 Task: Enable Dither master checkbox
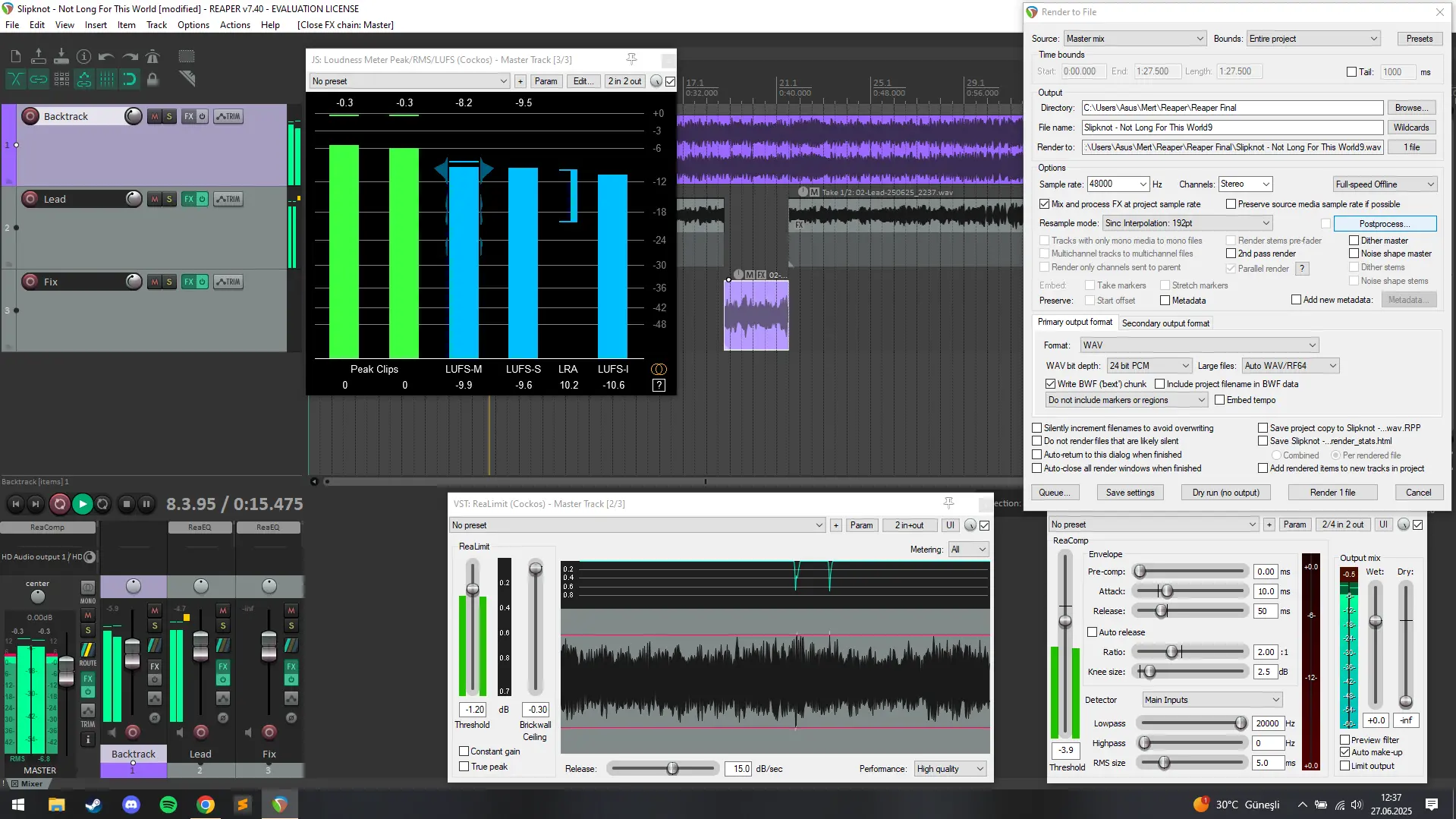[x=1354, y=241]
